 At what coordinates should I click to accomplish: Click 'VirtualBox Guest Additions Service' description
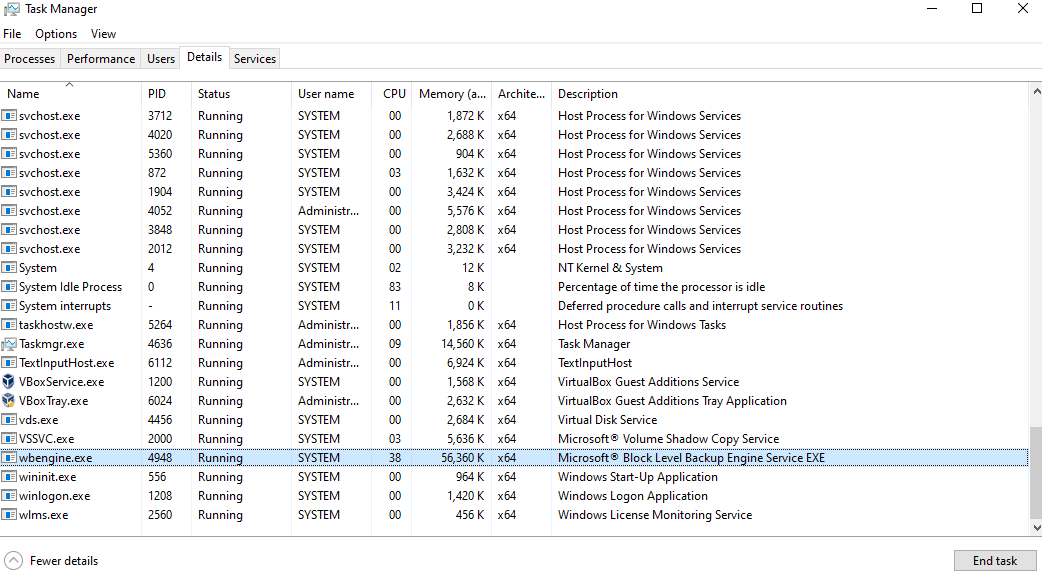coord(649,382)
